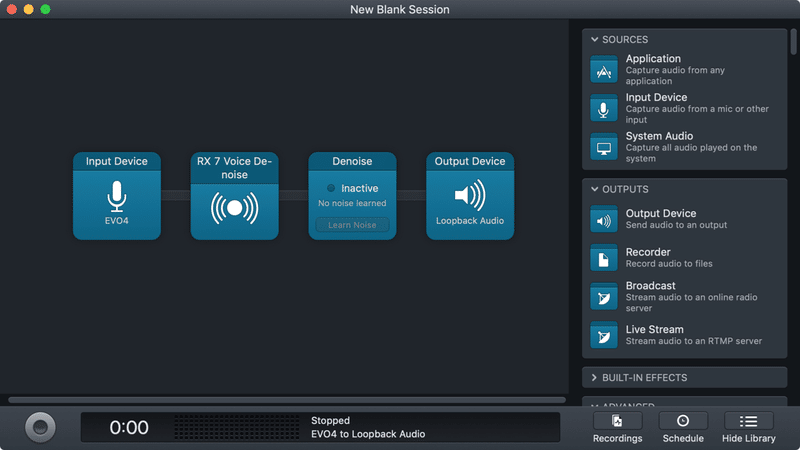Collapse the SOURCES section

(x=594, y=39)
